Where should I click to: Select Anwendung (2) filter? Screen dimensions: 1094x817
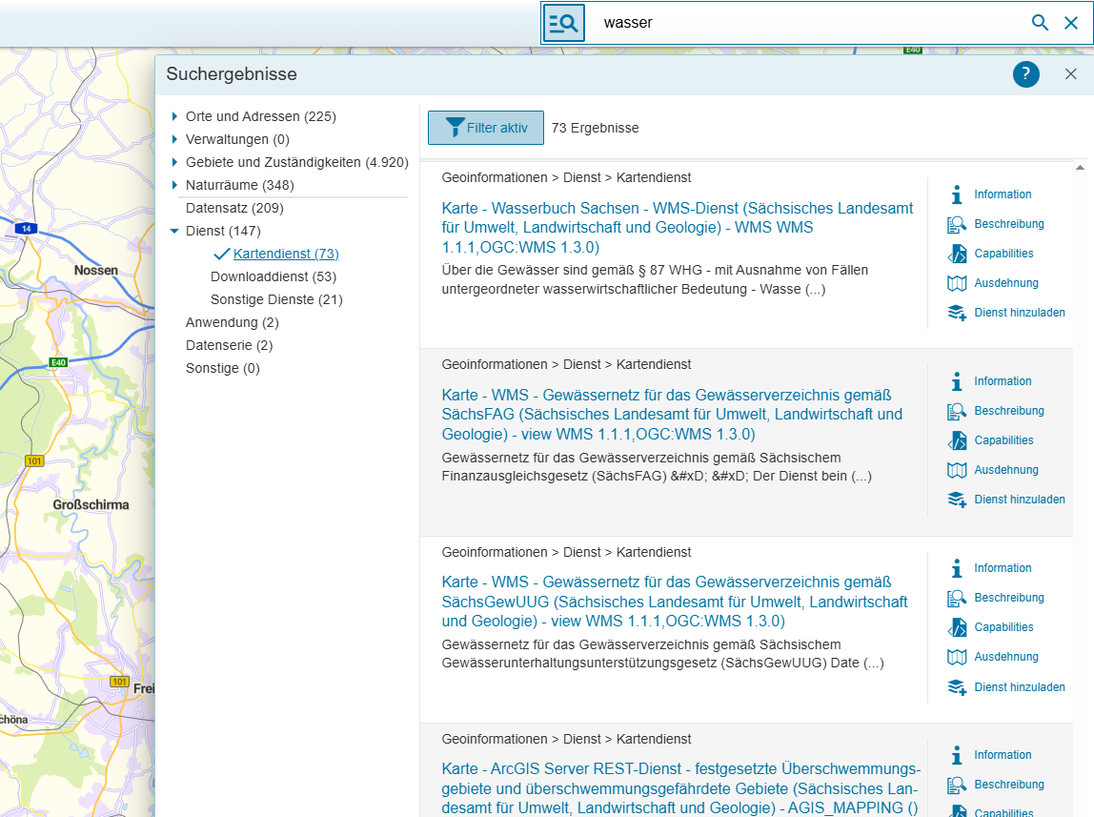pos(232,322)
